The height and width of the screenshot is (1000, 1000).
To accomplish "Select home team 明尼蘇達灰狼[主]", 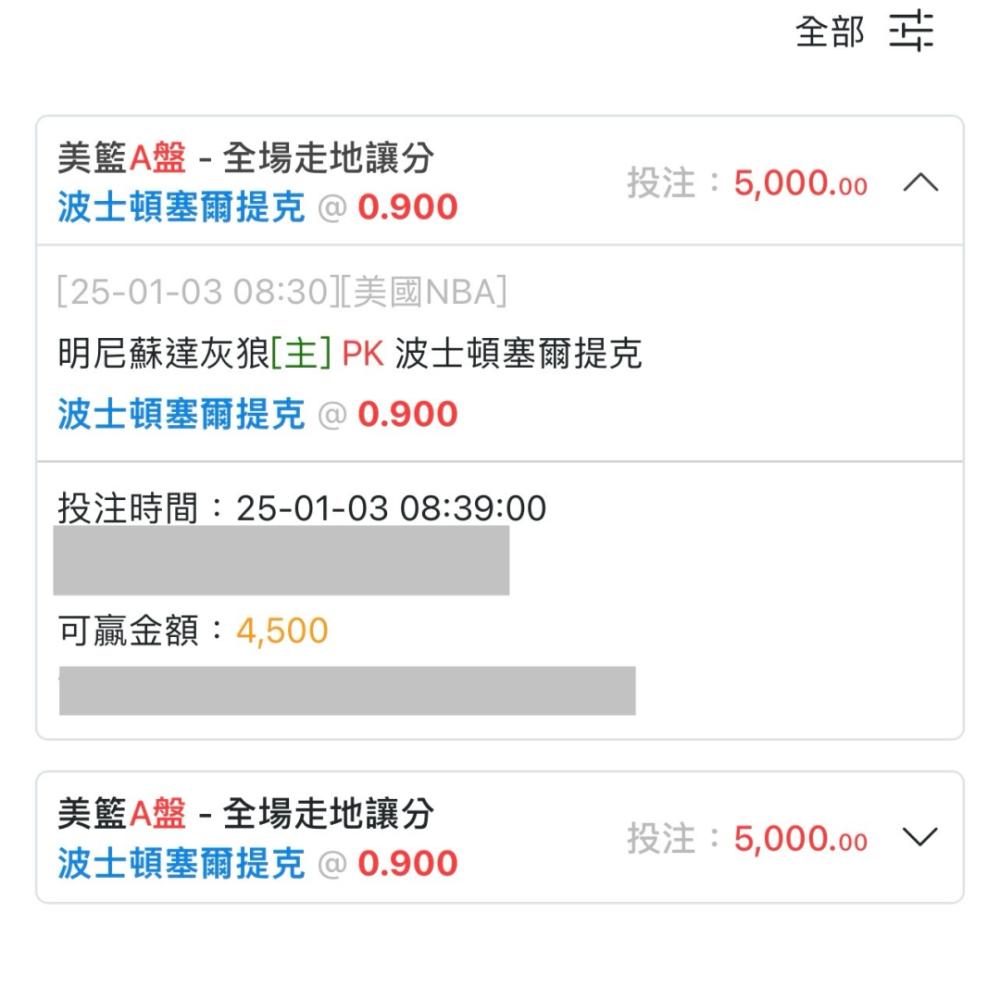I will [195, 353].
